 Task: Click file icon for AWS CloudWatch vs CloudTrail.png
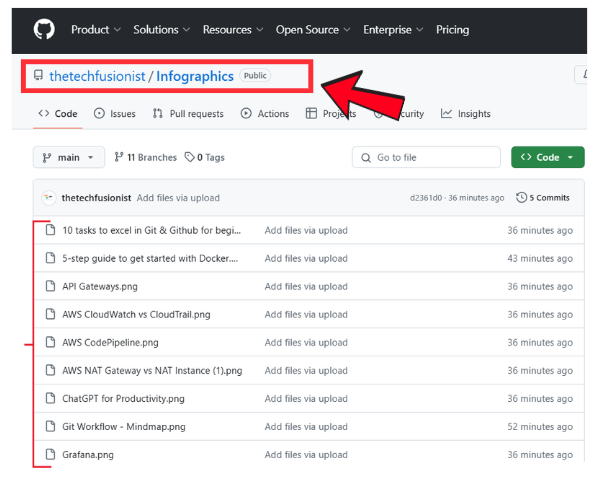coord(50,314)
